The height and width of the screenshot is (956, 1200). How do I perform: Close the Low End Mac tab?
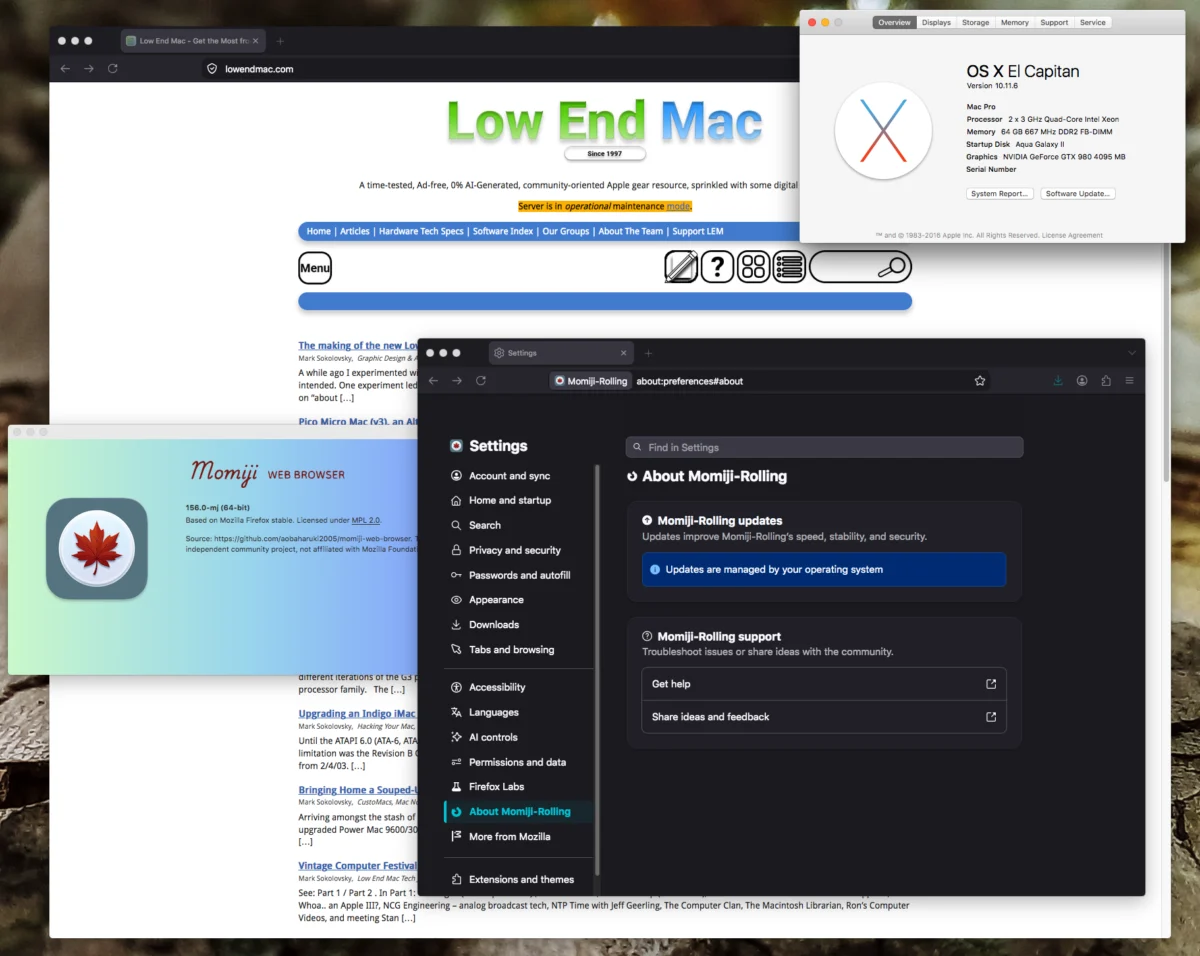(256, 41)
